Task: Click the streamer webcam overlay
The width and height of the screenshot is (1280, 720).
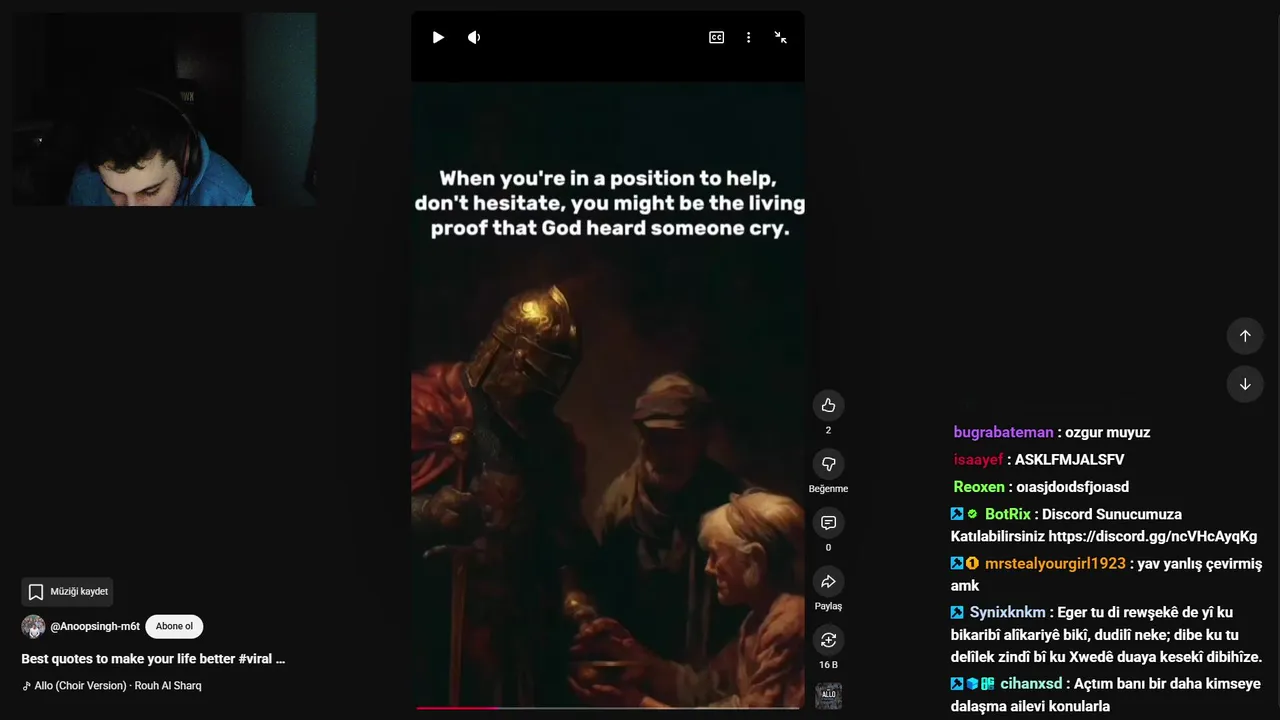Action: pyautogui.click(x=165, y=109)
